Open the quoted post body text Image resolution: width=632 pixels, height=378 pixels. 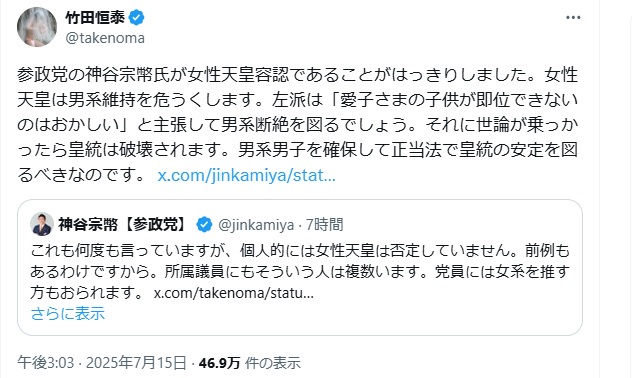(x=300, y=272)
